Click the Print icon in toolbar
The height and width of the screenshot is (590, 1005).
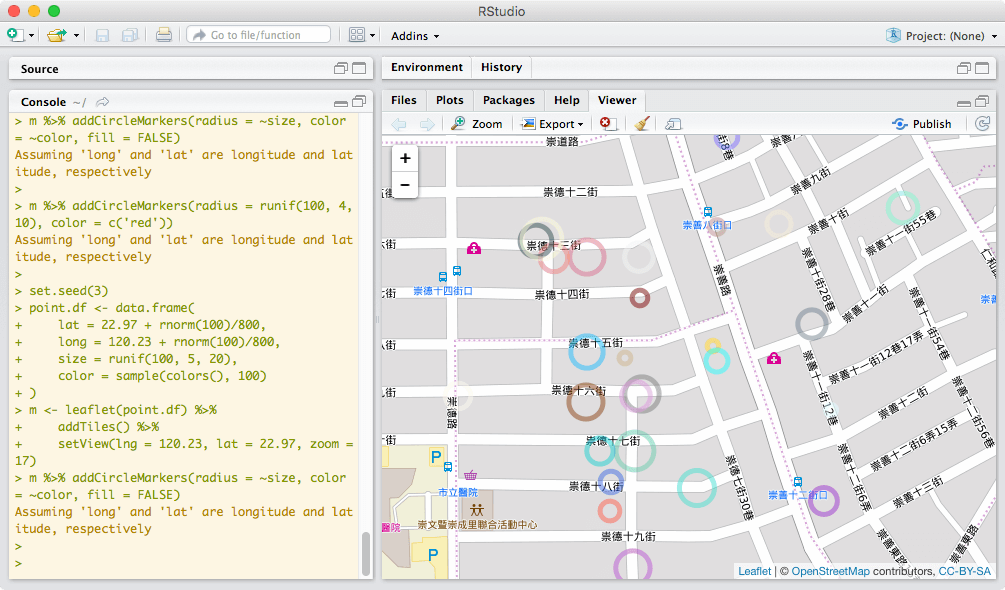tap(164, 35)
